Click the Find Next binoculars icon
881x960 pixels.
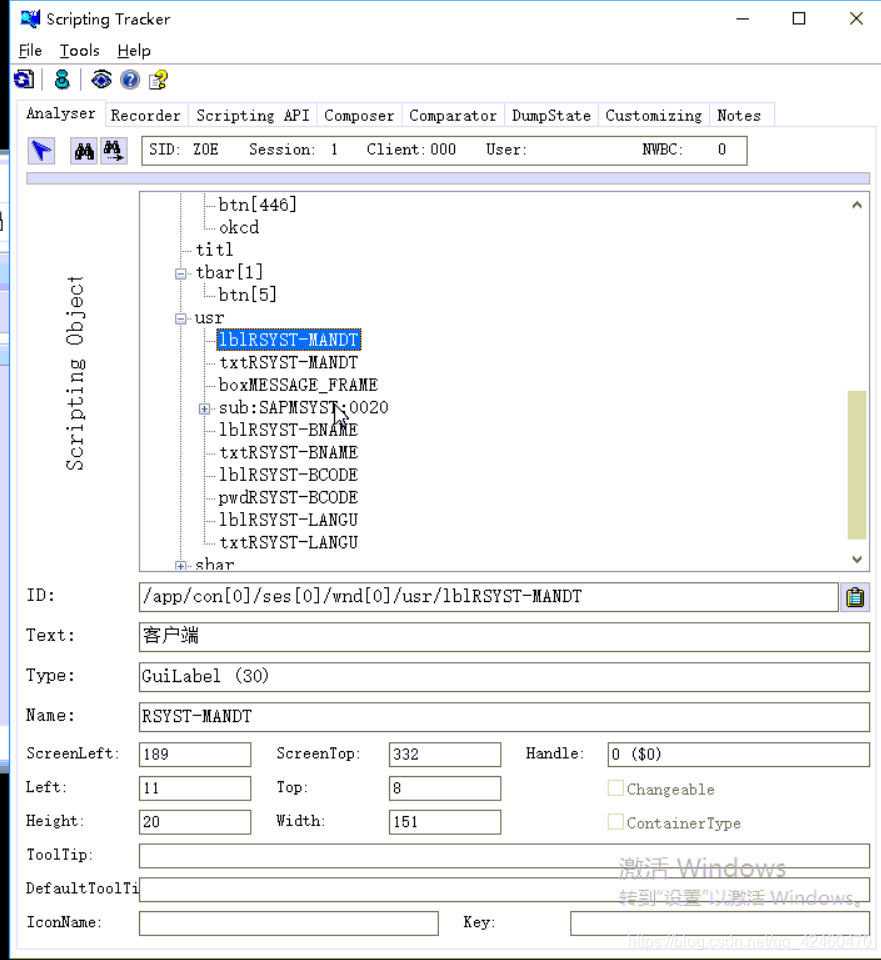coord(114,150)
